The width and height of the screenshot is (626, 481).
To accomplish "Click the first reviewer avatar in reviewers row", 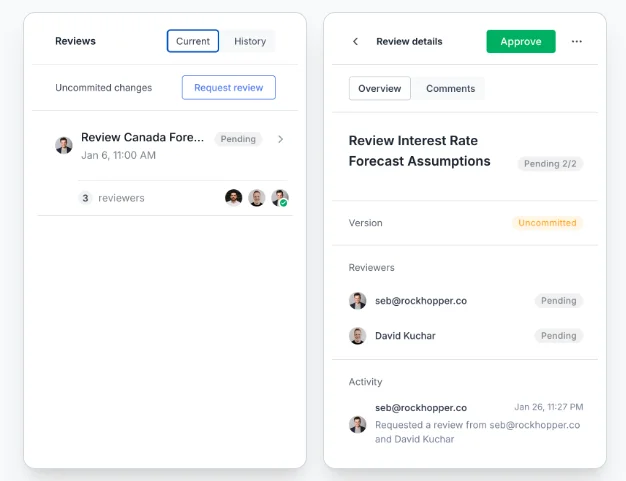I will (x=234, y=198).
